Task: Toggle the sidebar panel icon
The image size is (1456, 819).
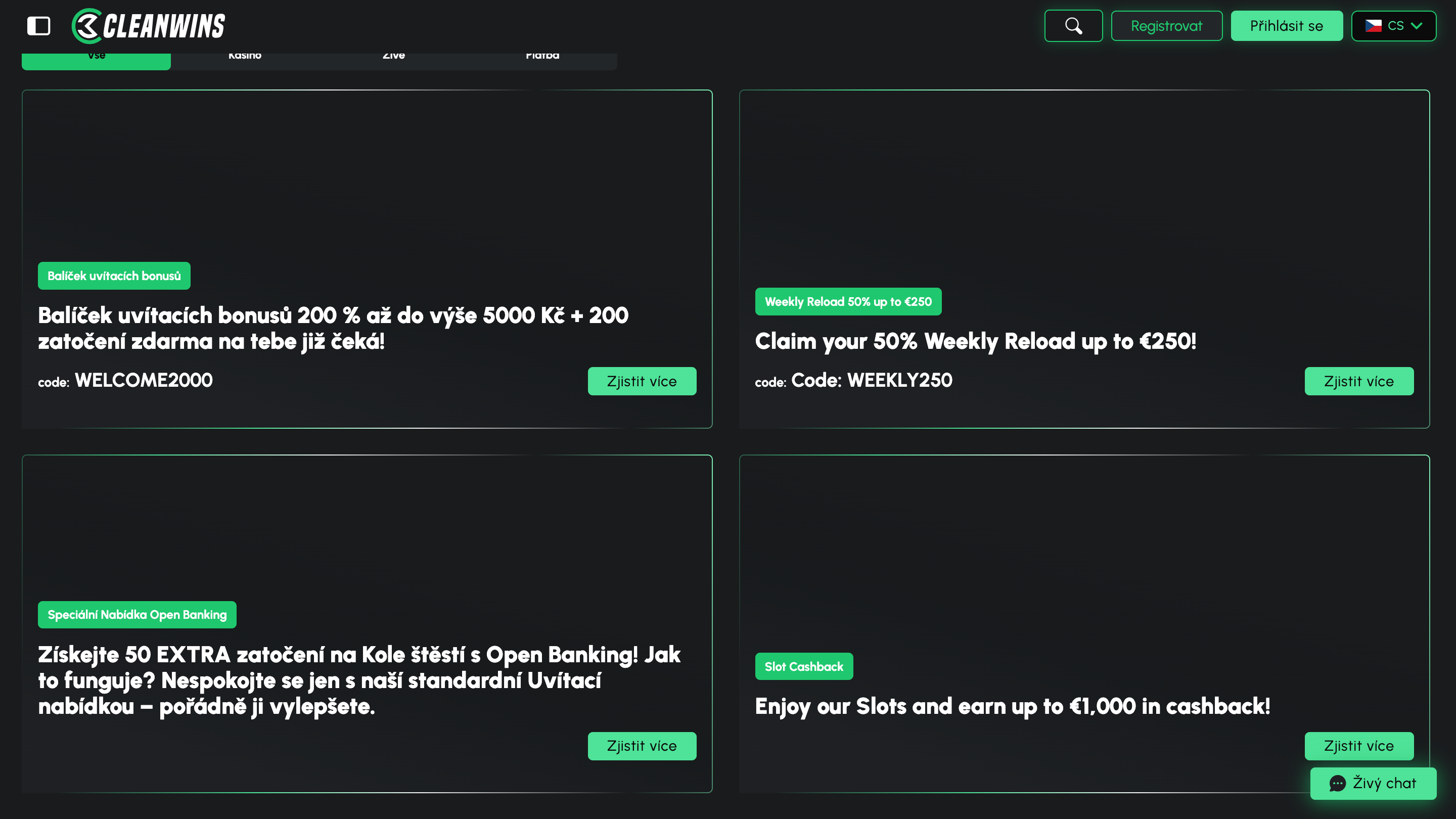Action: [x=38, y=25]
